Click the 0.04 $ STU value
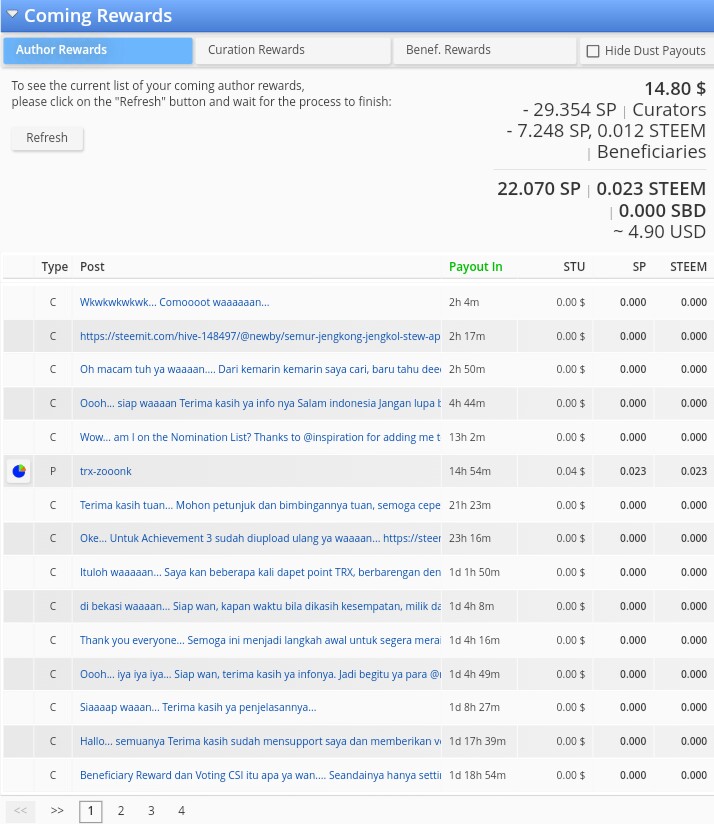Screen dimensions: 714x824 (571, 471)
